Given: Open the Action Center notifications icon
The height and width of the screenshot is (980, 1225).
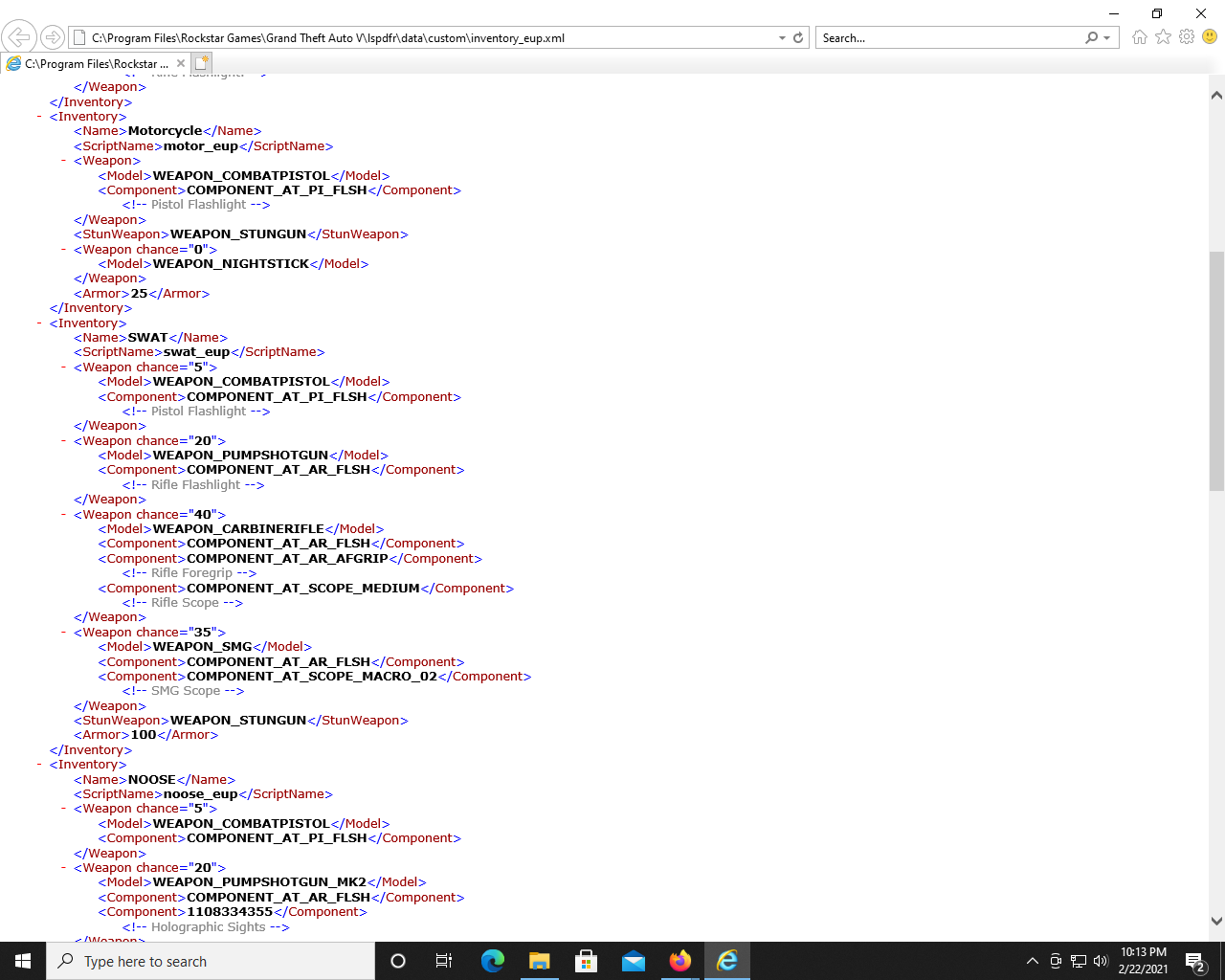Looking at the screenshot, I should point(1195,961).
